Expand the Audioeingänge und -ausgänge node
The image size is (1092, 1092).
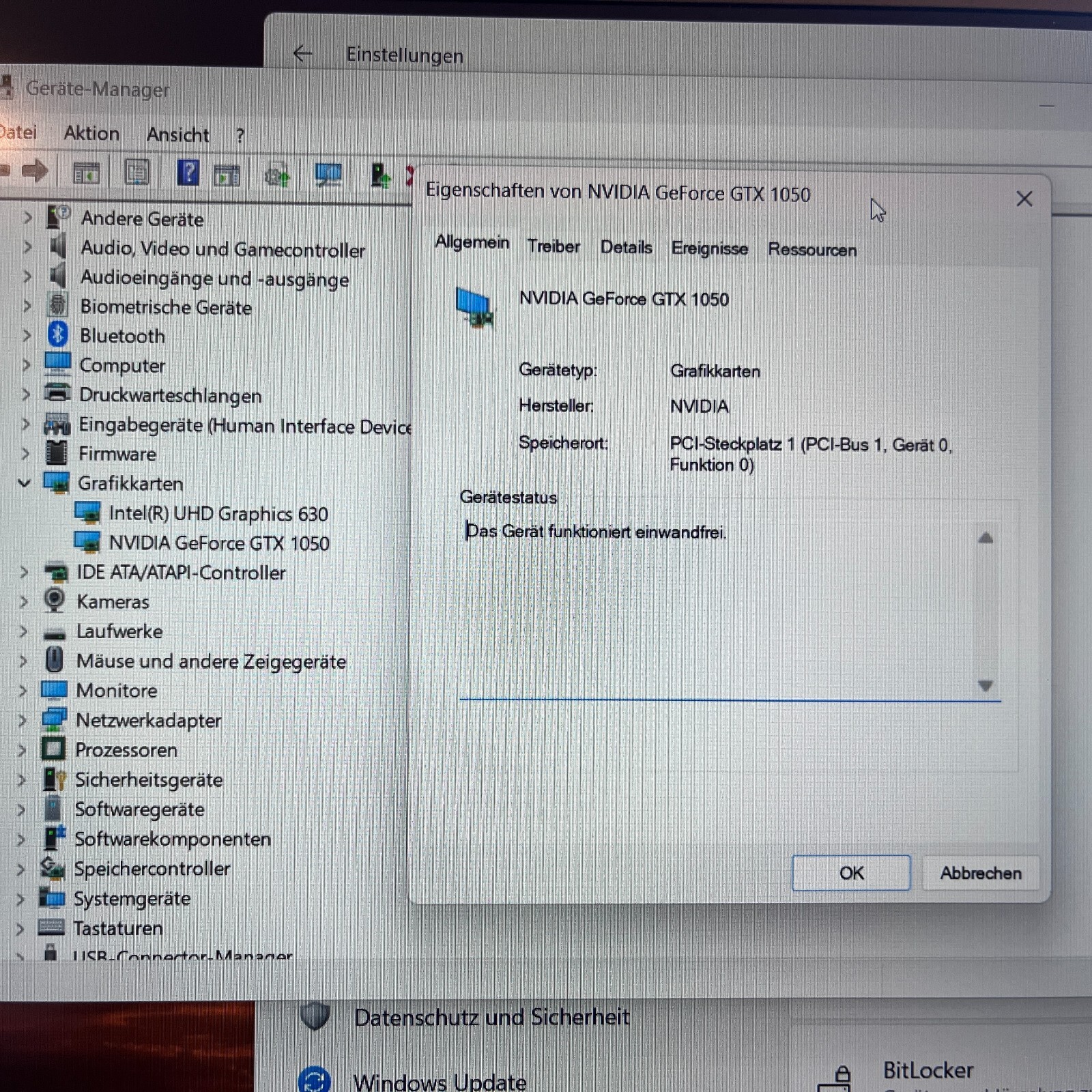pos(27,276)
